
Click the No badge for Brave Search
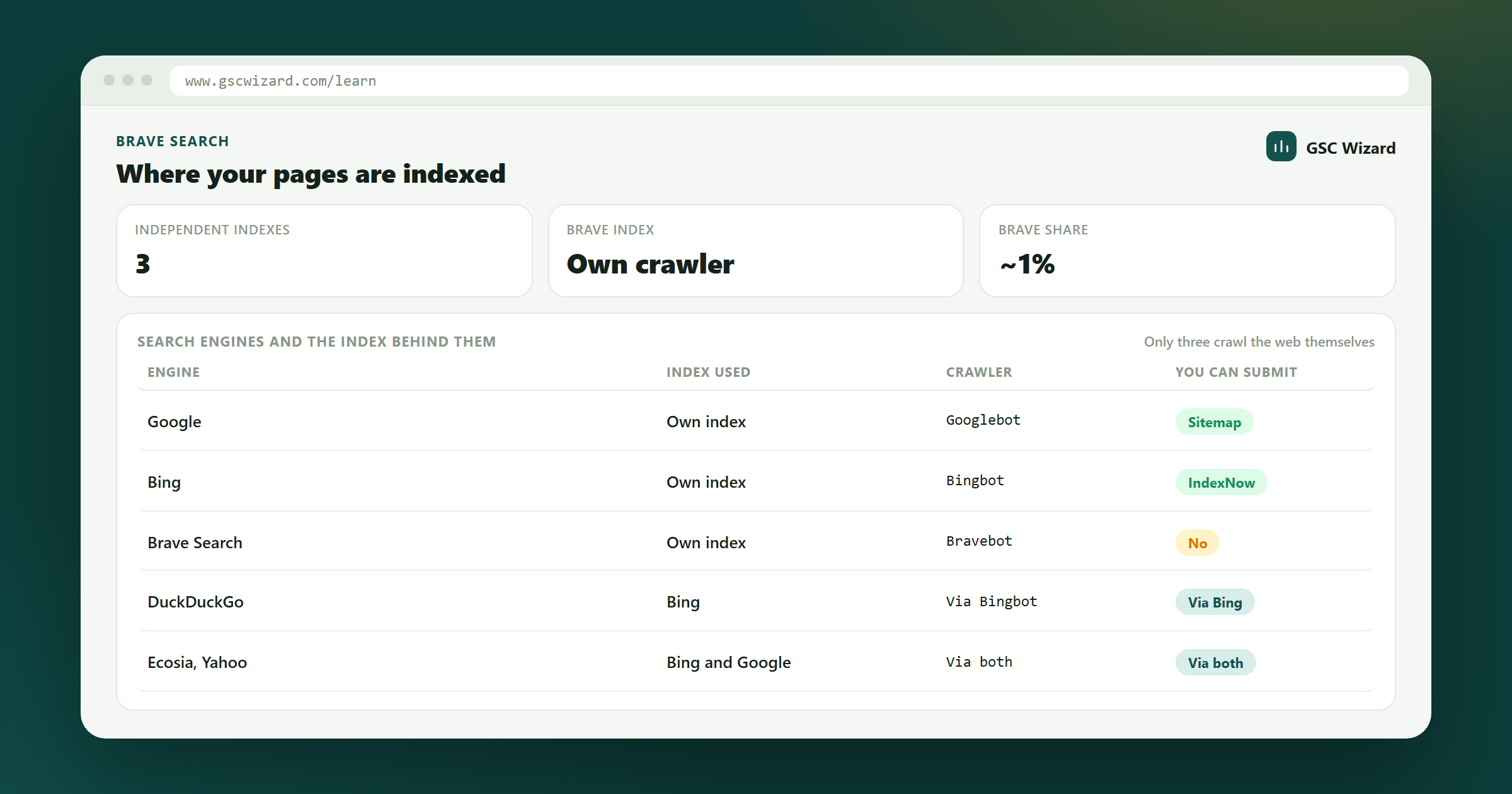pos(1197,543)
